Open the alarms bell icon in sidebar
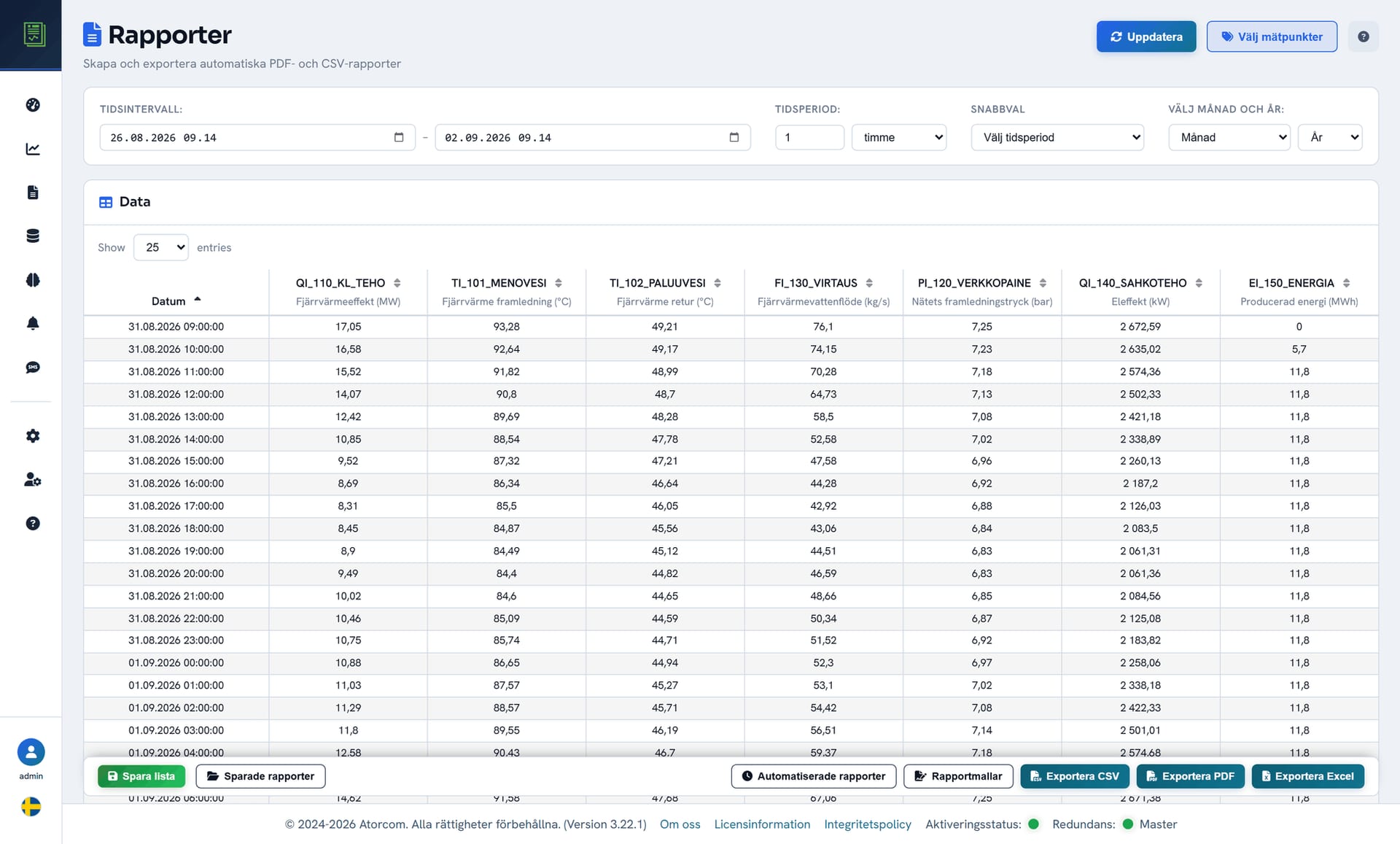 pyautogui.click(x=33, y=323)
